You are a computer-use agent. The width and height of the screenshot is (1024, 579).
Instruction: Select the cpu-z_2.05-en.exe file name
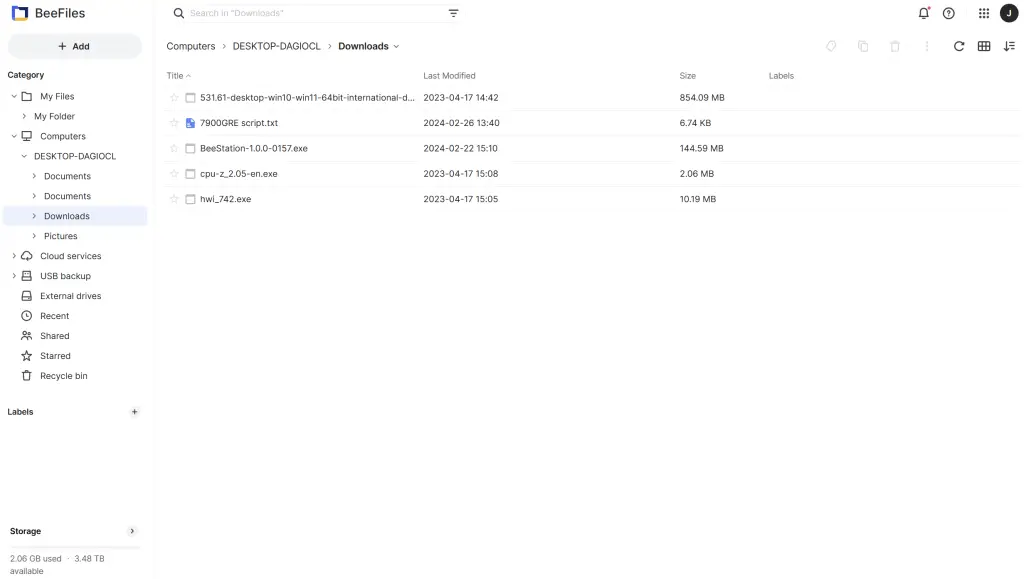[238, 174]
